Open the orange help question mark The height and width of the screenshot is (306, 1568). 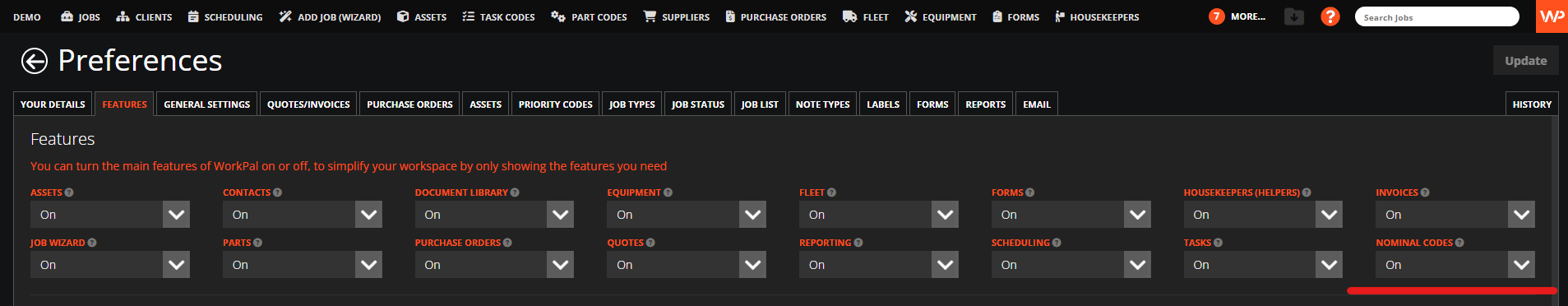click(1330, 16)
